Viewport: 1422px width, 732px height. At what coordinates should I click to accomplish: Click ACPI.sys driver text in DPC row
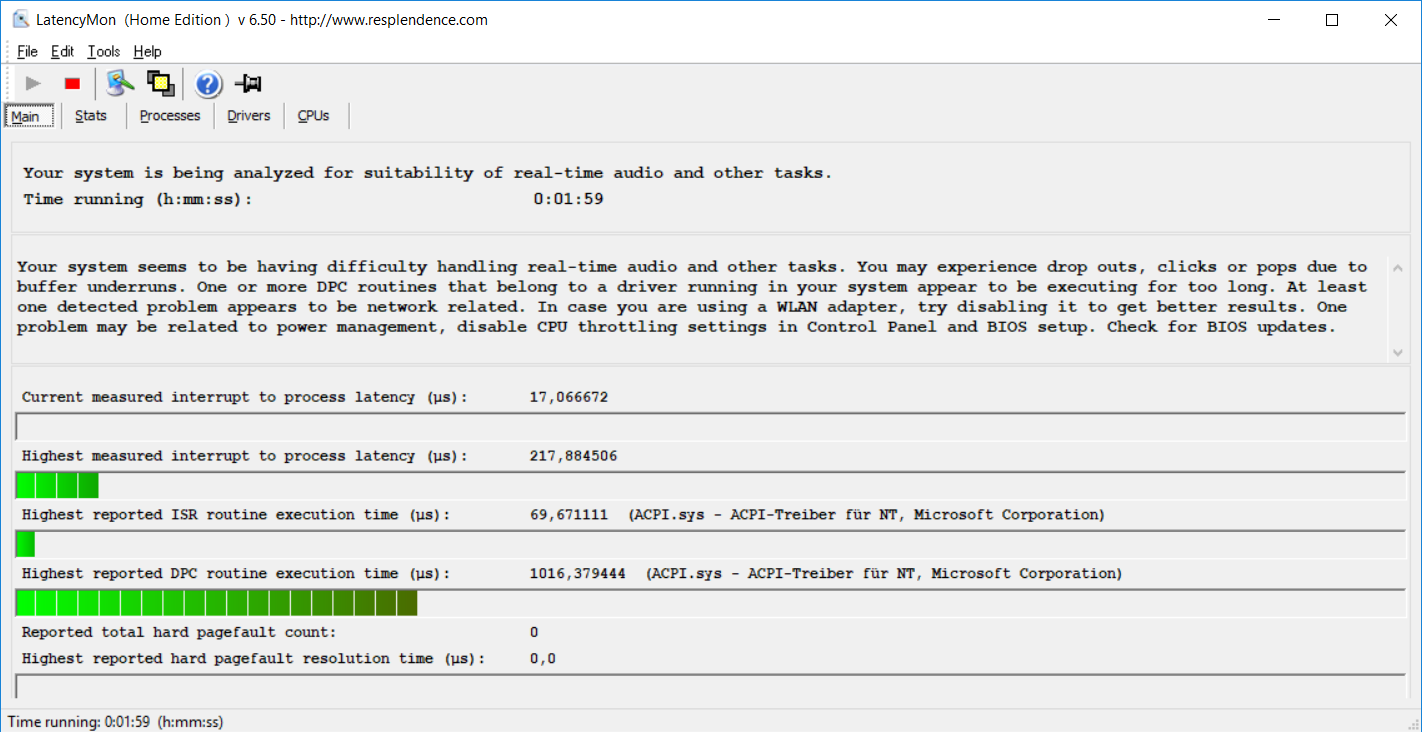884,574
